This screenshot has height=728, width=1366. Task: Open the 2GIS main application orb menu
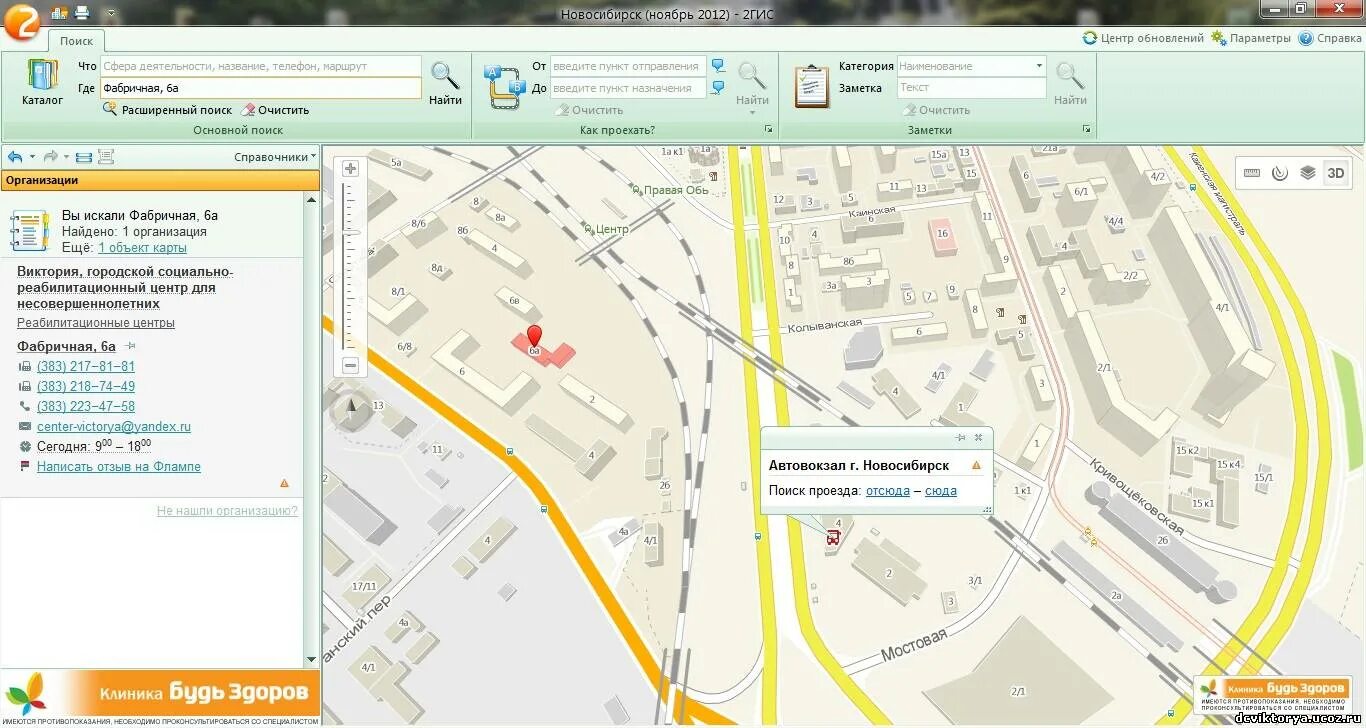20,21
